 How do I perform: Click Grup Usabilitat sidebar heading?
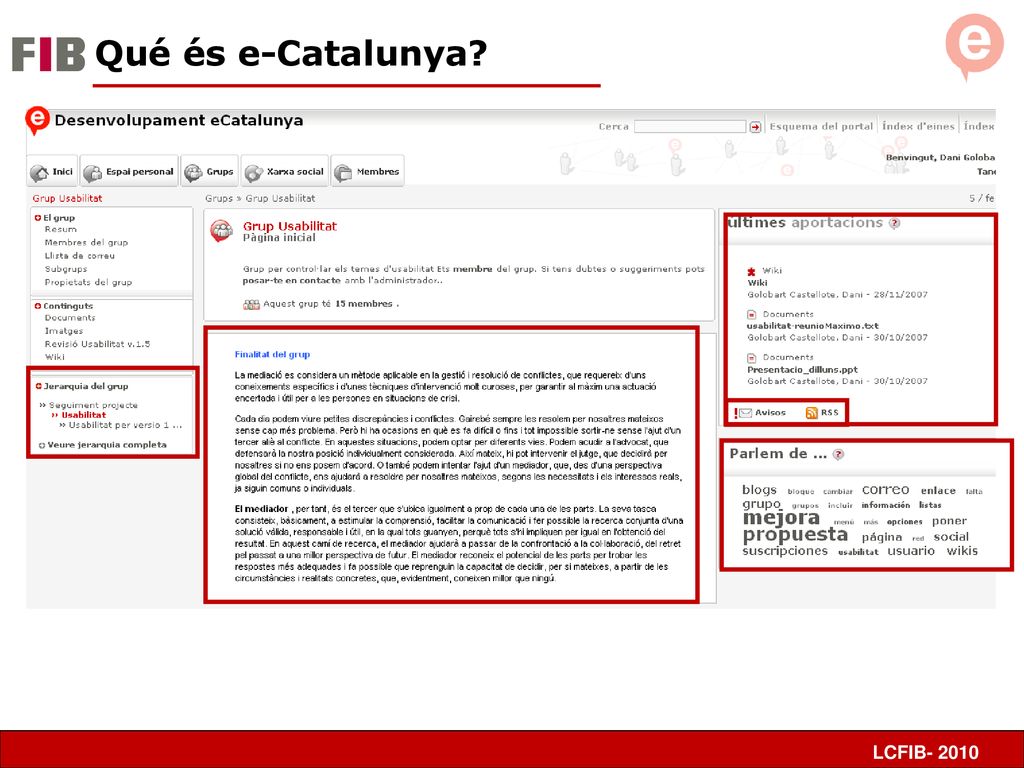(x=67, y=198)
